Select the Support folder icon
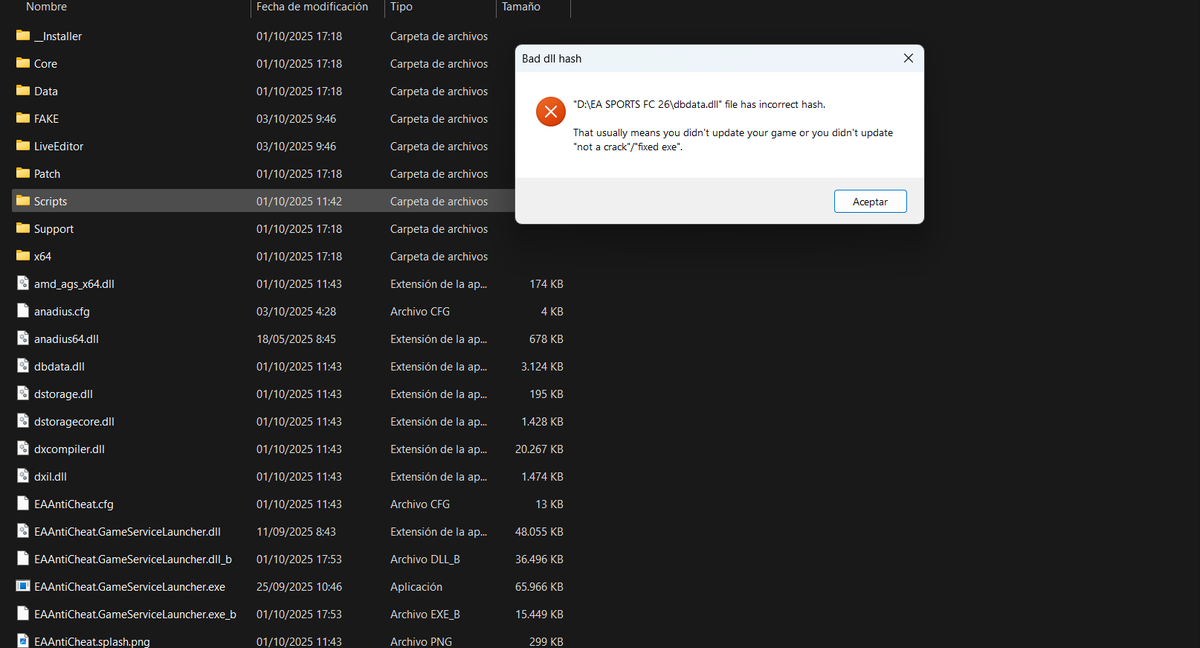Image resolution: width=1200 pixels, height=648 pixels. (x=23, y=229)
